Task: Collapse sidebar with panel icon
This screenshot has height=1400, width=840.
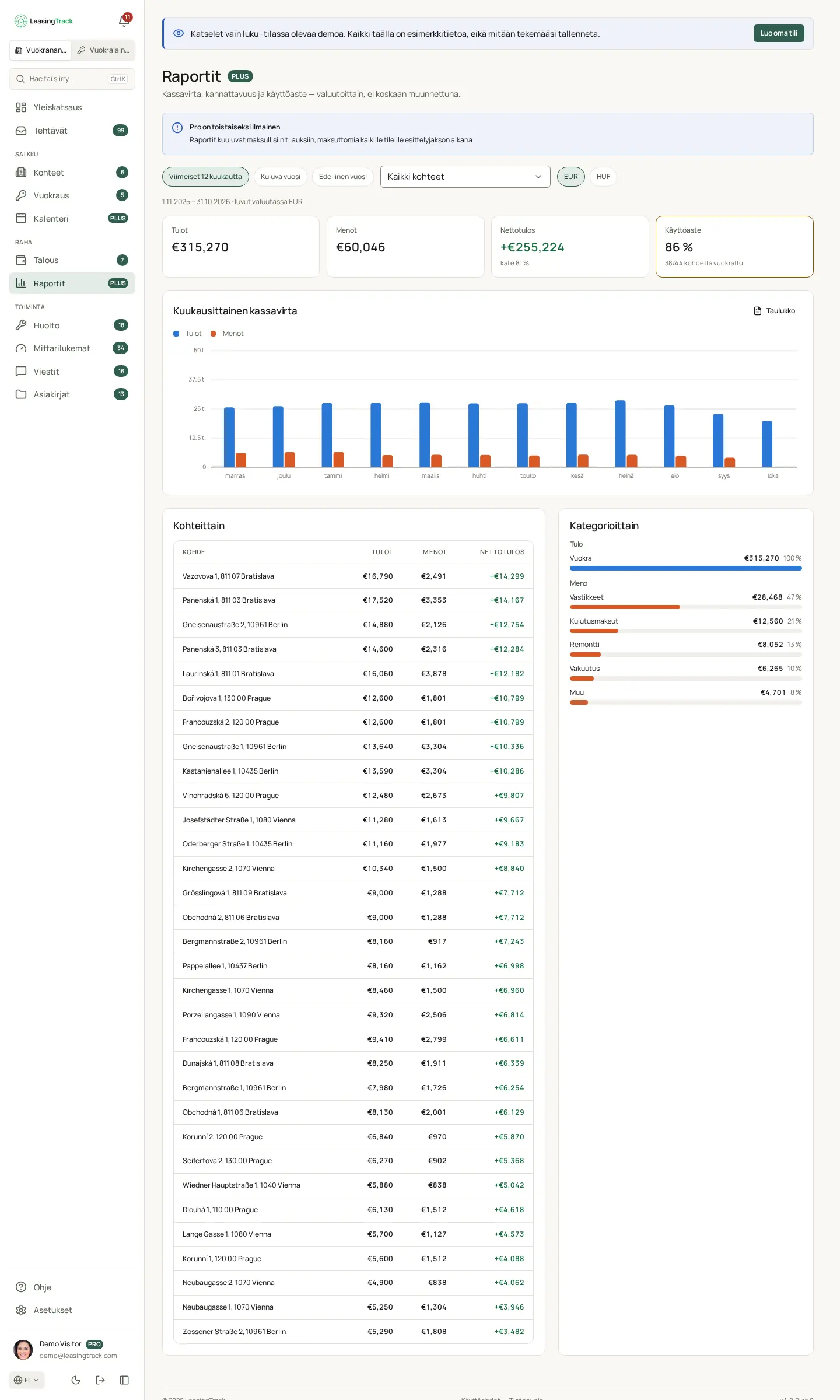Action: [x=124, y=1380]
